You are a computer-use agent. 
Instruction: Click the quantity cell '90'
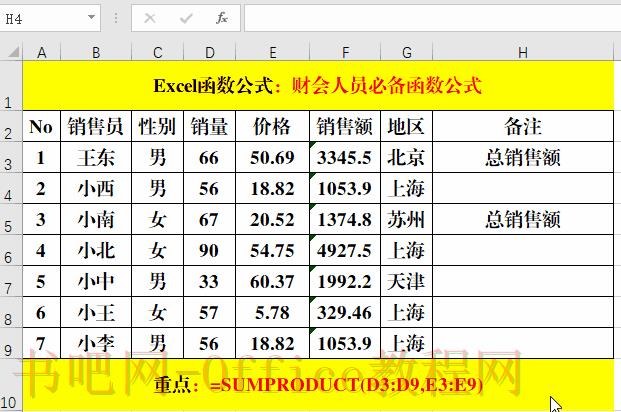210,250
